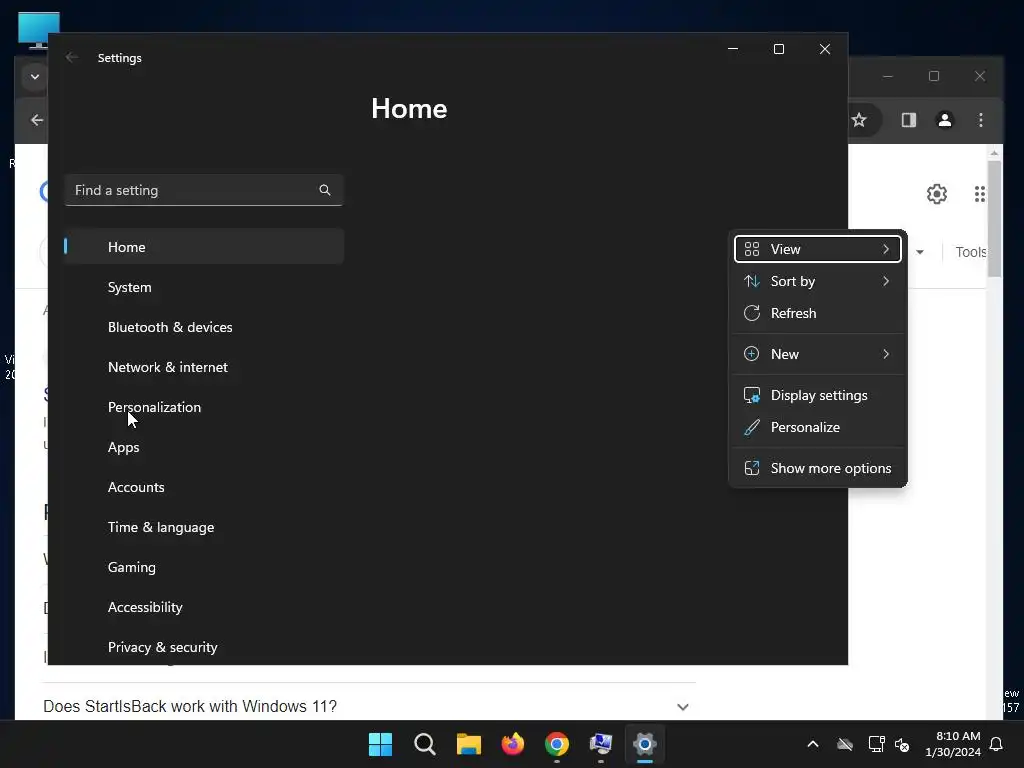Open Chrome three-dot menu
This screenshot has height=768, width=1024.
981,120
